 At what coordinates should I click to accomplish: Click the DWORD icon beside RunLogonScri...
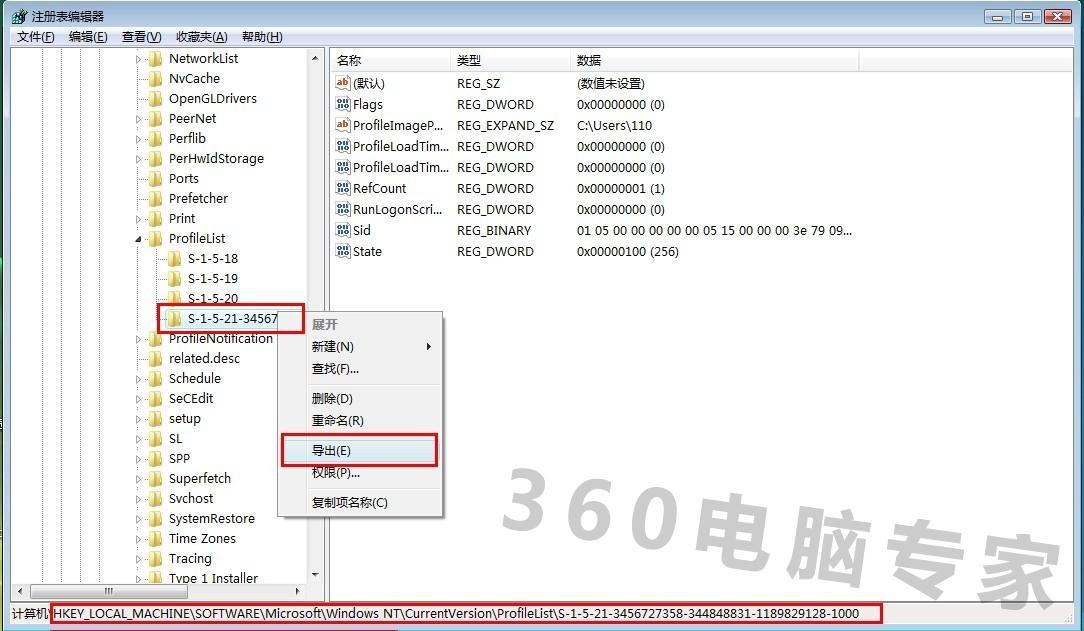point(344,209)
